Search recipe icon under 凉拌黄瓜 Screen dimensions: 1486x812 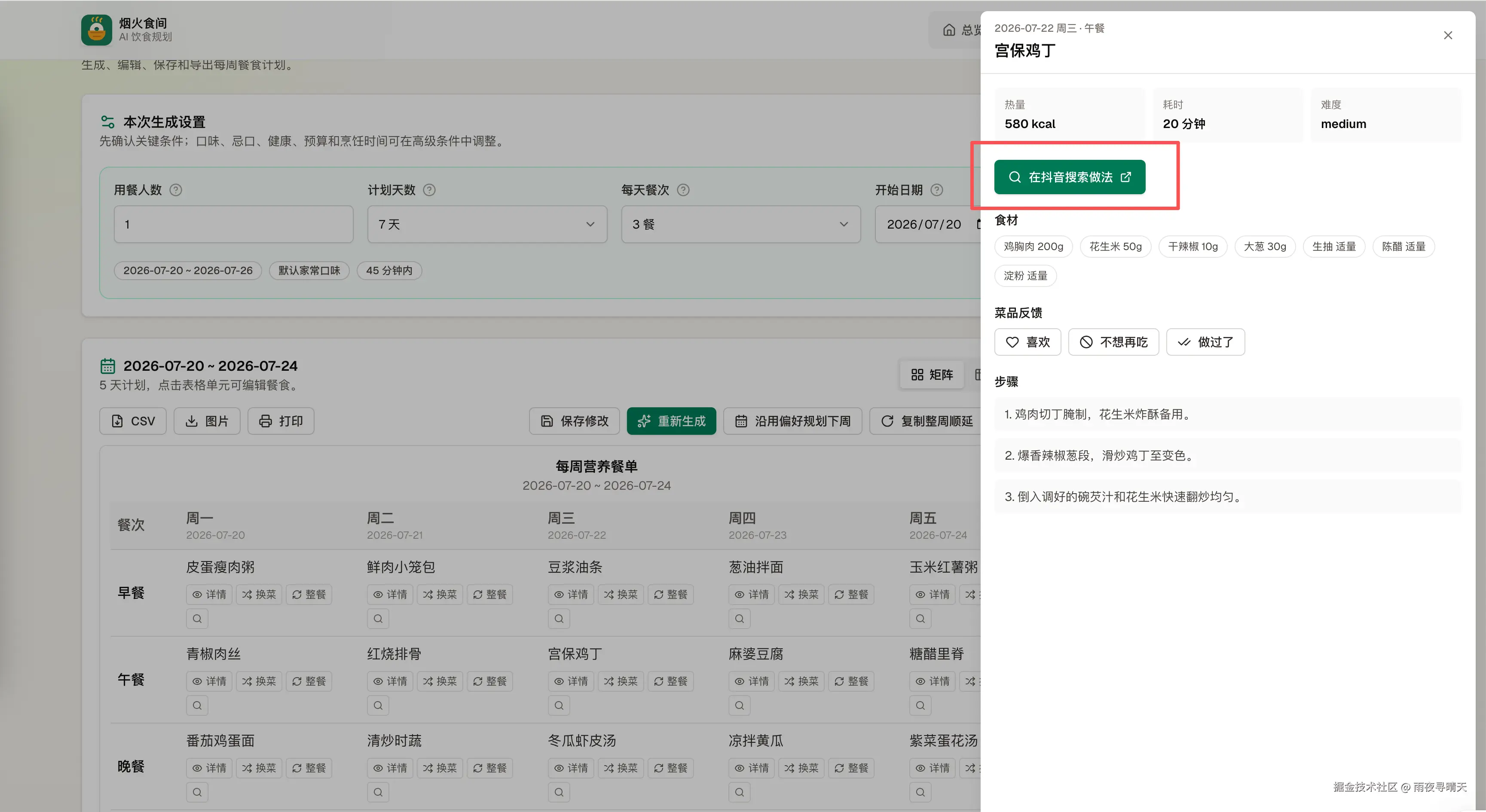tap(740, 792)
